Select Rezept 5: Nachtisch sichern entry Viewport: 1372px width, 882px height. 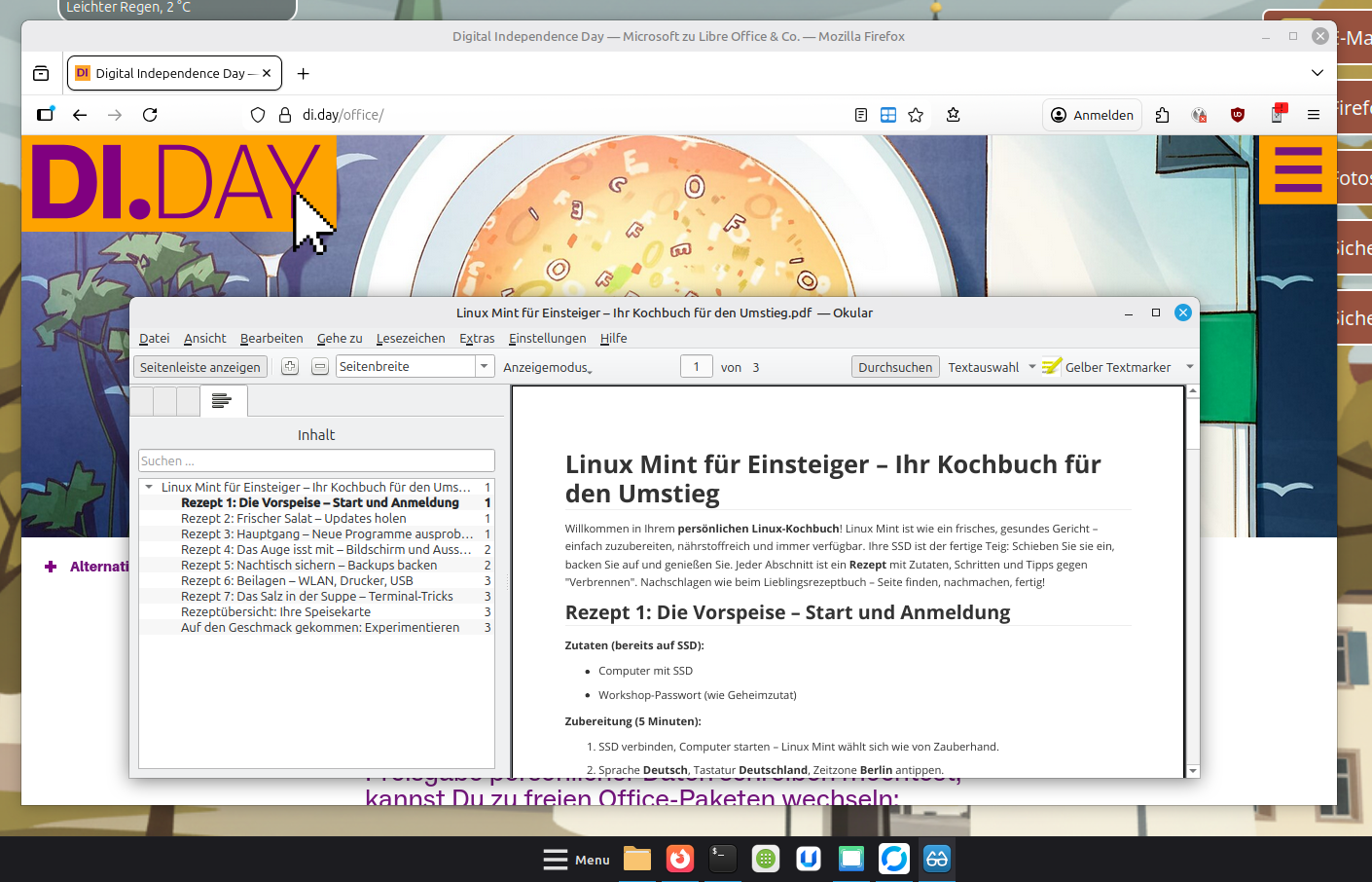point(308,565)
